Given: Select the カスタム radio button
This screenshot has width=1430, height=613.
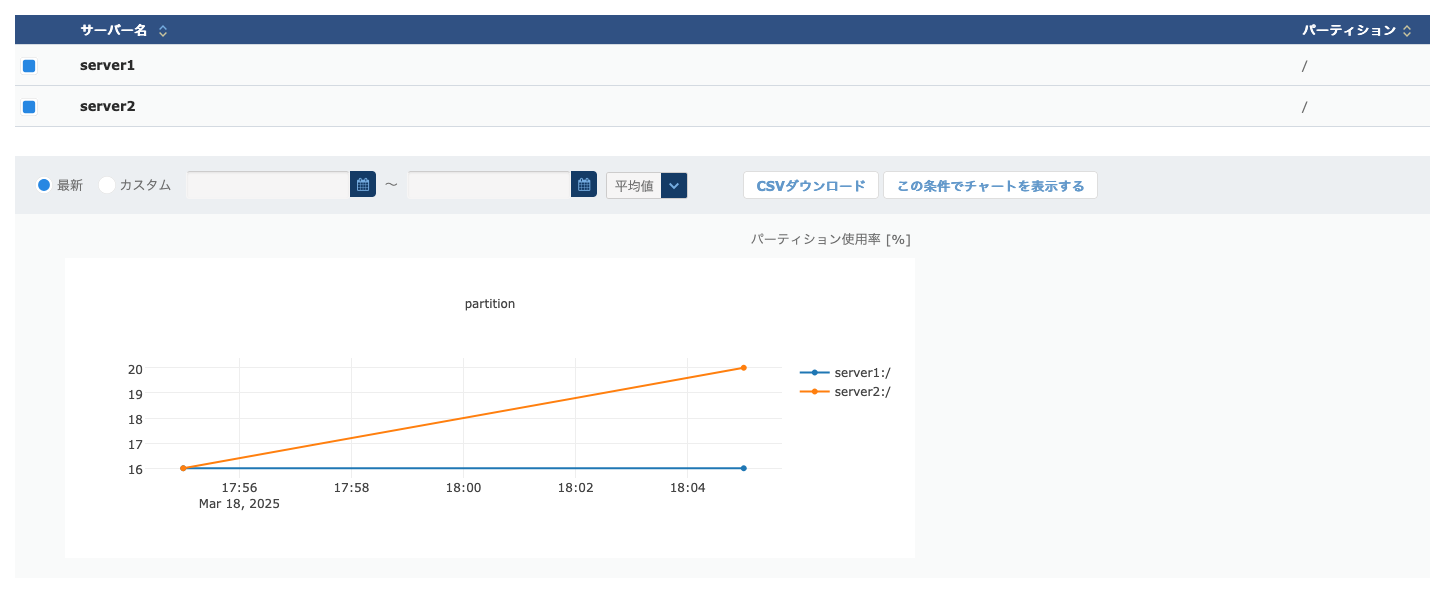Looking at the screenshot, I should [107, 185].
